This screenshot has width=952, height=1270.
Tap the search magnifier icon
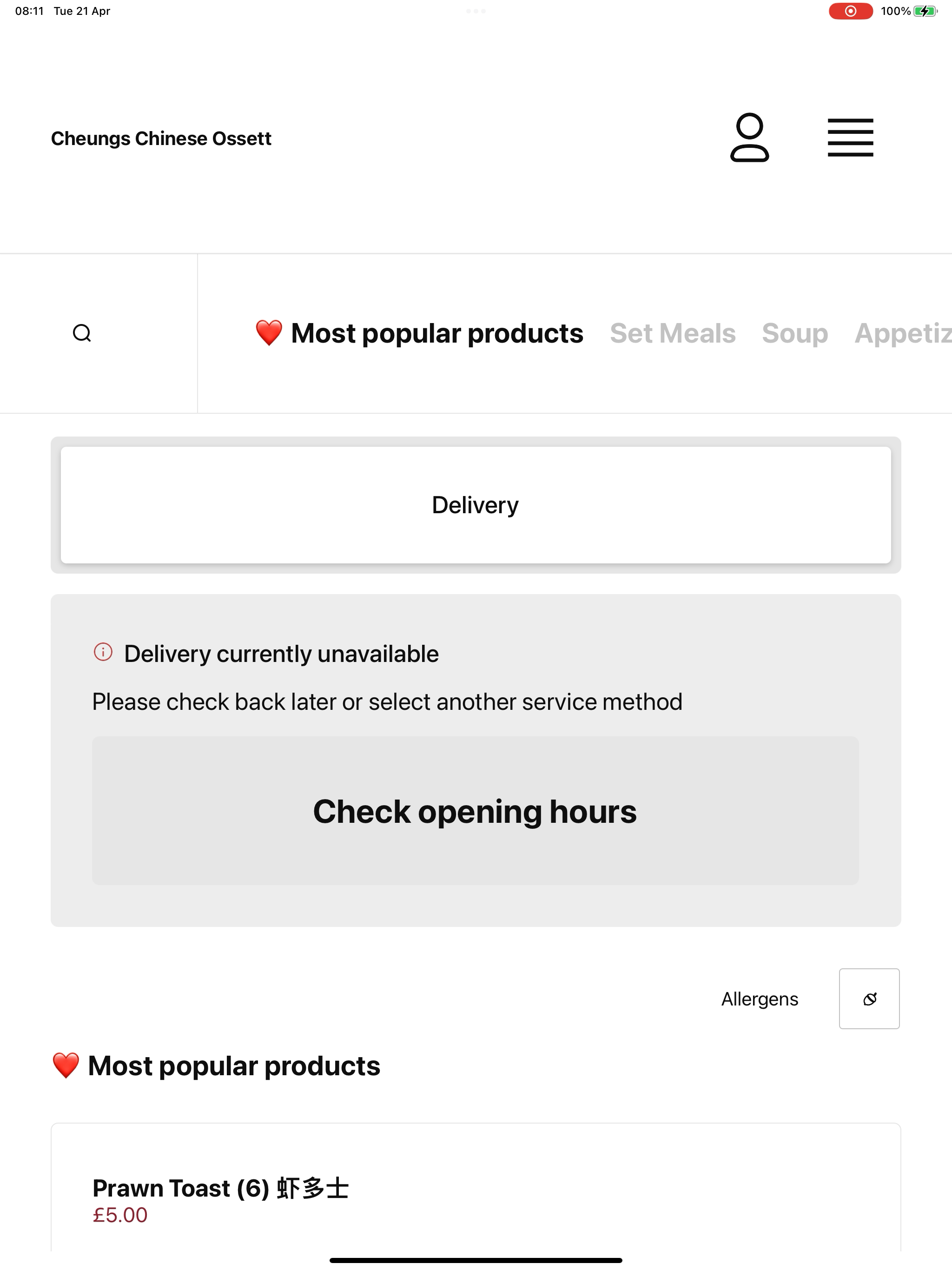click(x=82, y=333)
